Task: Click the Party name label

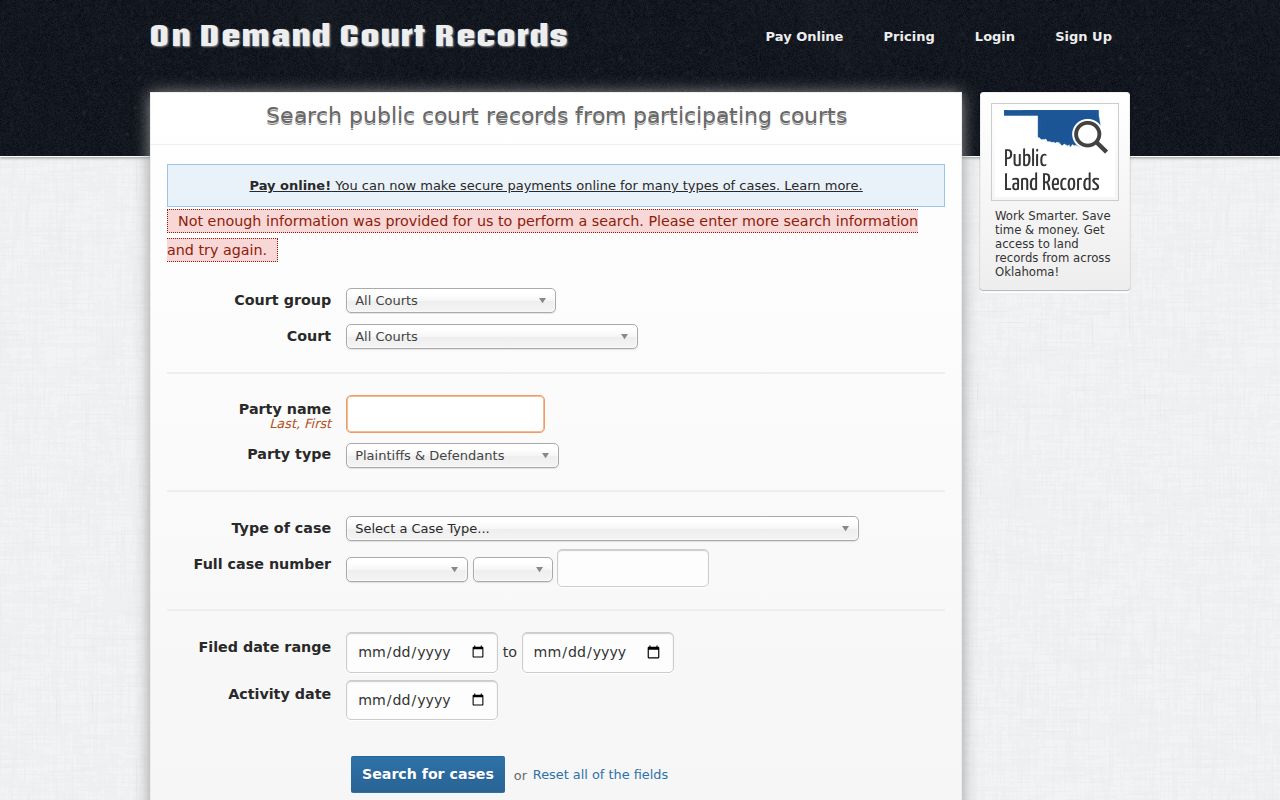Action: click(285, 409)
